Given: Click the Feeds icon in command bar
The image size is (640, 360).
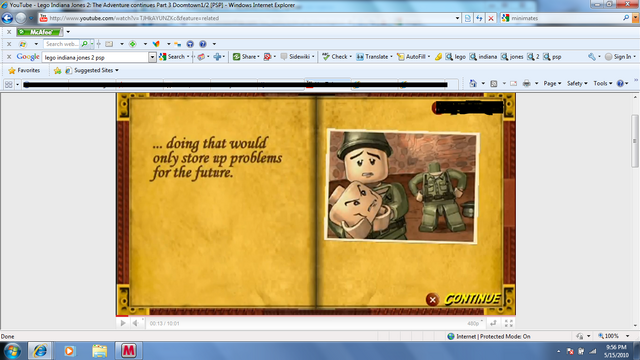Looking at the screenshot, I should coord(493,83).
